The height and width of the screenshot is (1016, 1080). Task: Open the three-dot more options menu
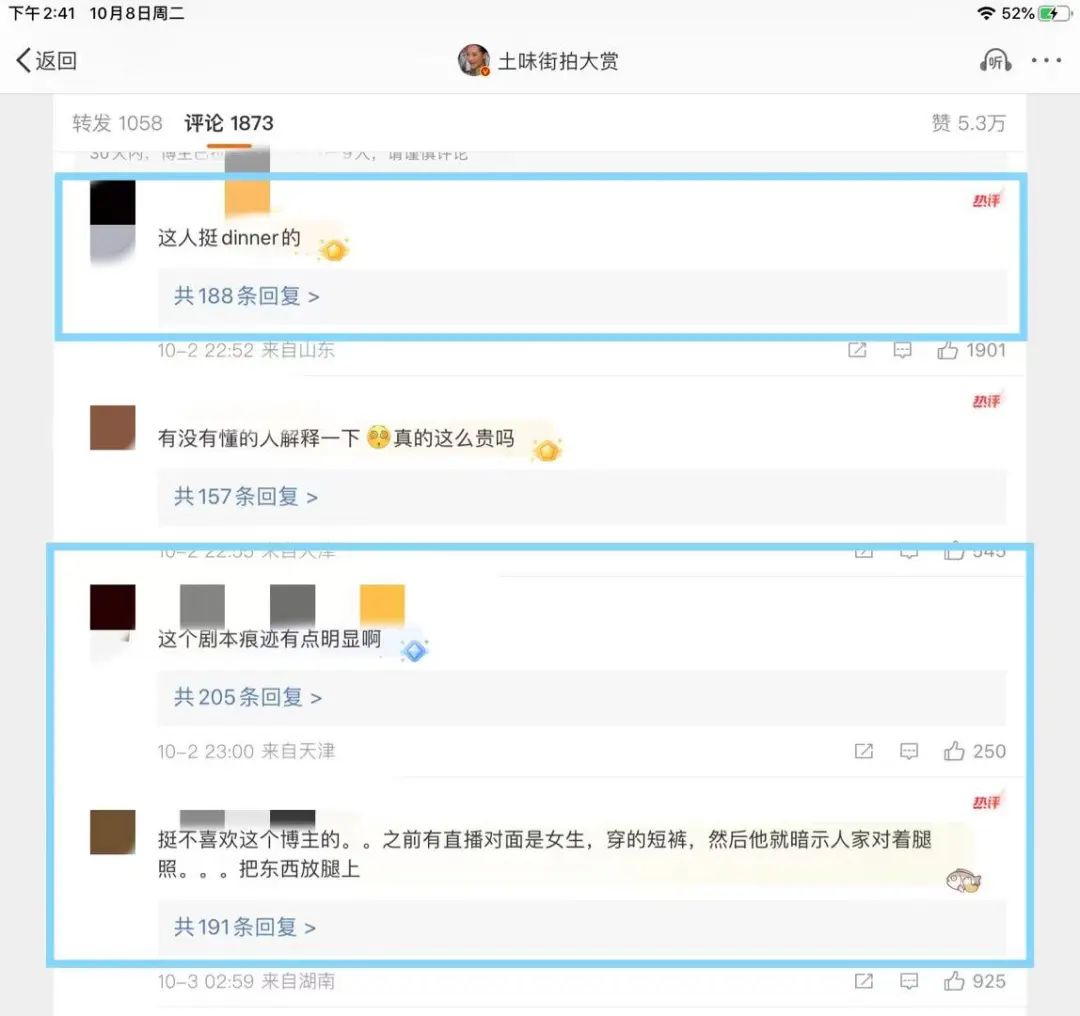(x=1046, y=61)
